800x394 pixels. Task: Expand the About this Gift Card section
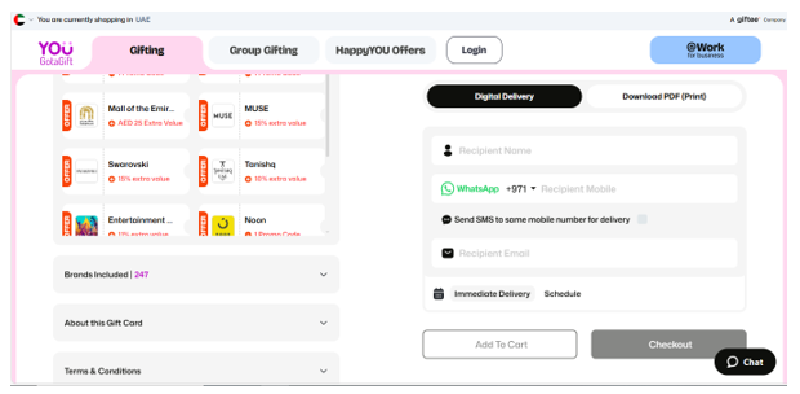(x=196, y=323)
